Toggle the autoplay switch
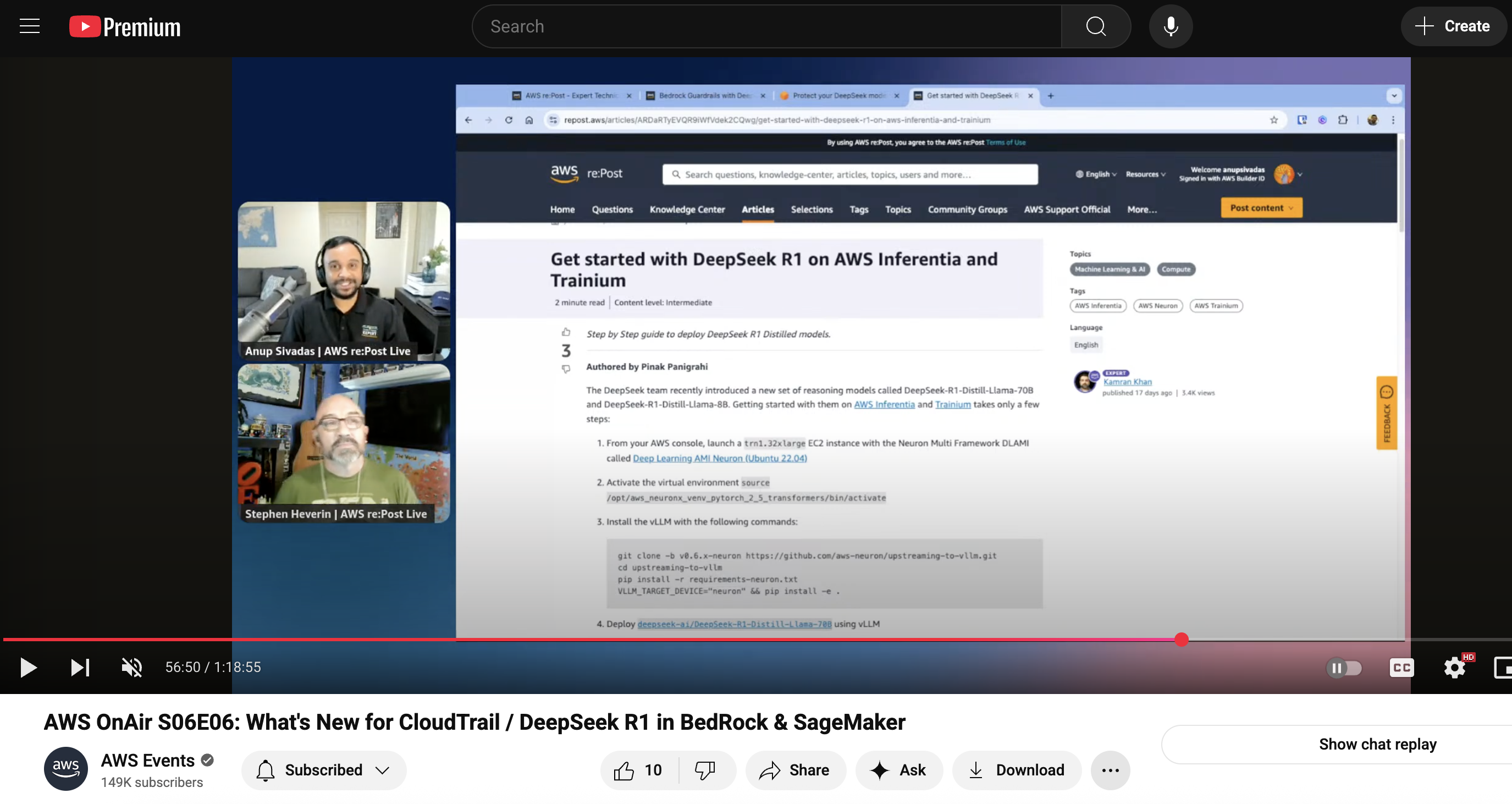 click(1344, 668)
